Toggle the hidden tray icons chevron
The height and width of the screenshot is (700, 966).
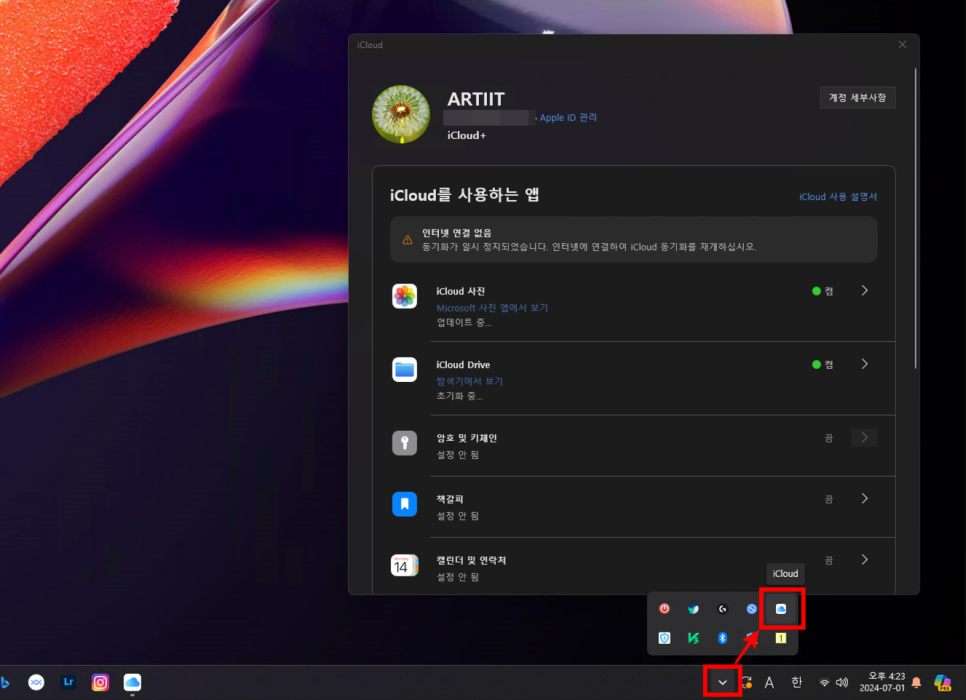point(722,682)
